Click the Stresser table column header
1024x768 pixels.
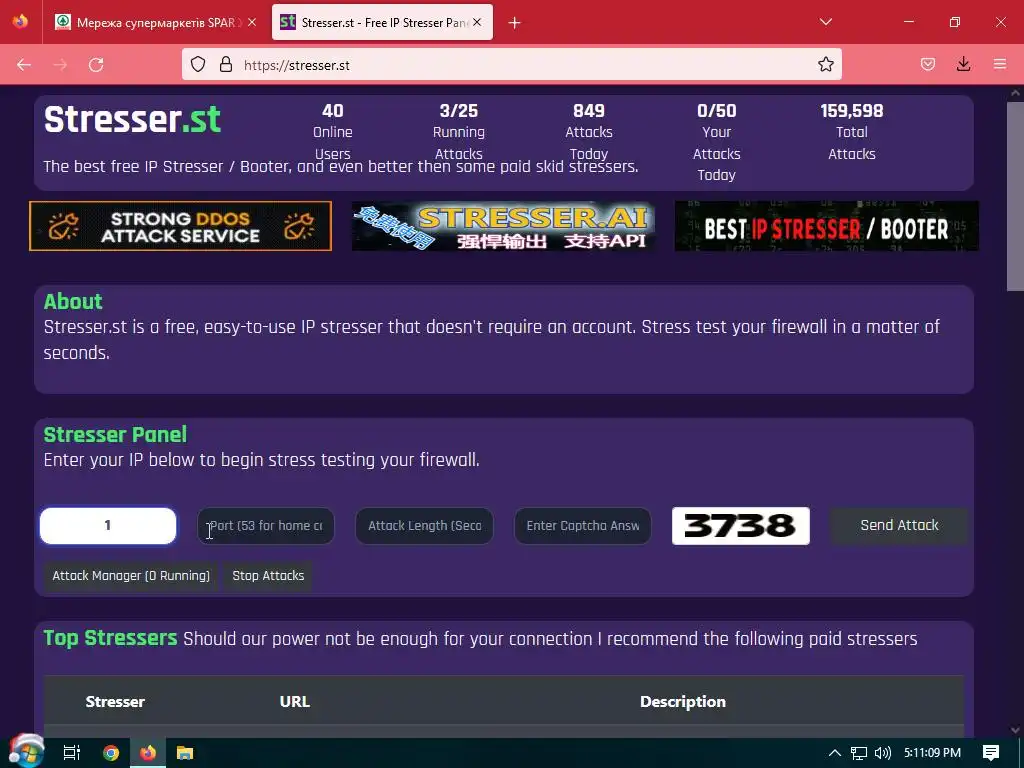click(115, 701)
